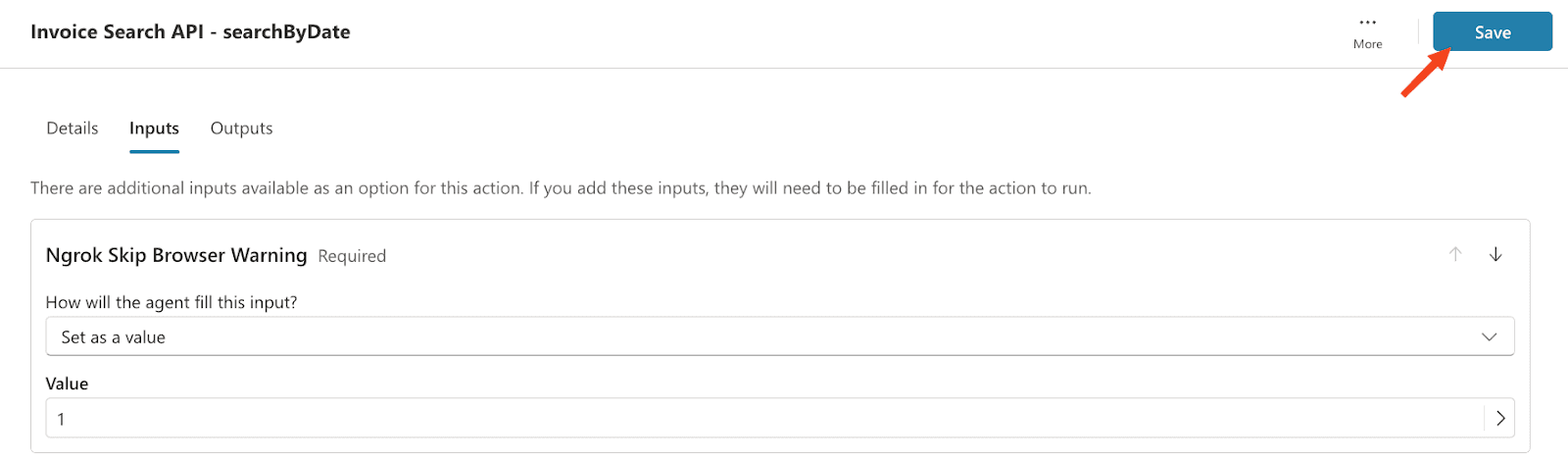Open the More options ellipsis menu

coord(1367,23)
